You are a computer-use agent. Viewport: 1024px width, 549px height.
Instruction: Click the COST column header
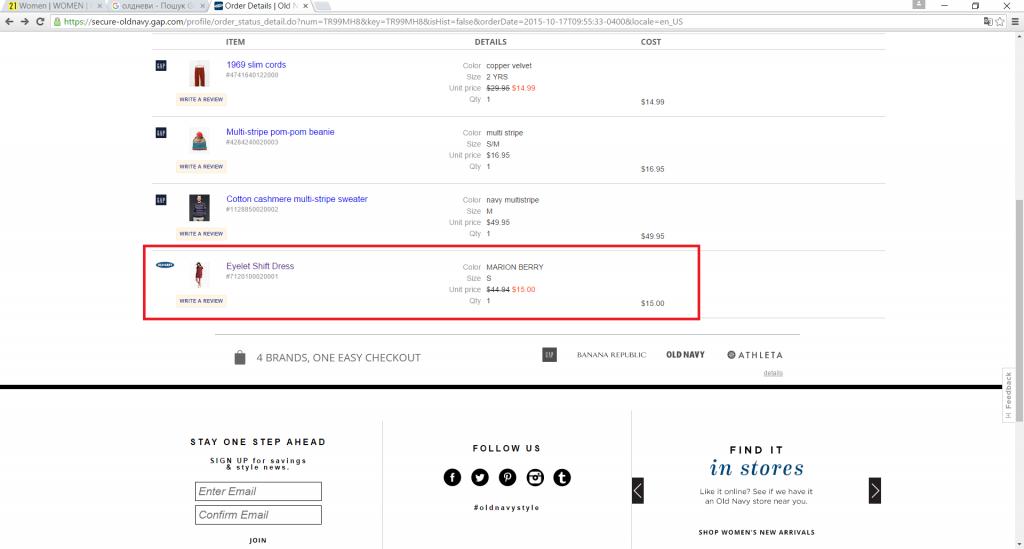coord(650,42)
